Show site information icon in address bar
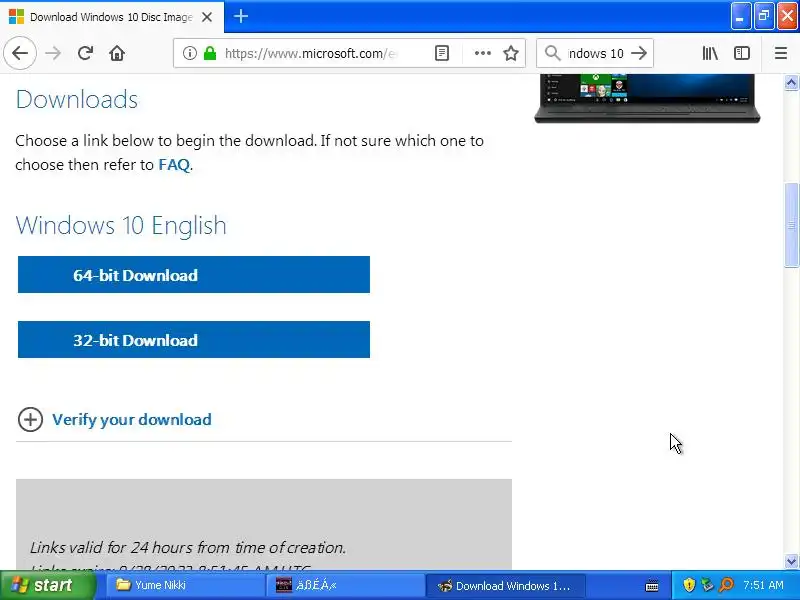The height and width of the screenshot is (600, 800). pos(190,53)
